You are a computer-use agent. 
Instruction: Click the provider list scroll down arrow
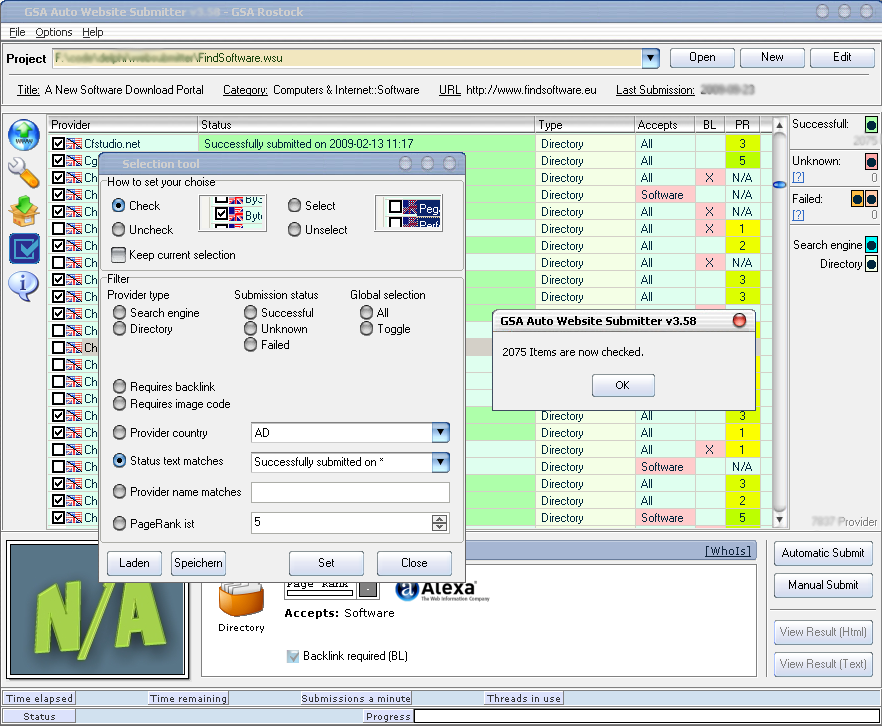(x=780, y=520)
